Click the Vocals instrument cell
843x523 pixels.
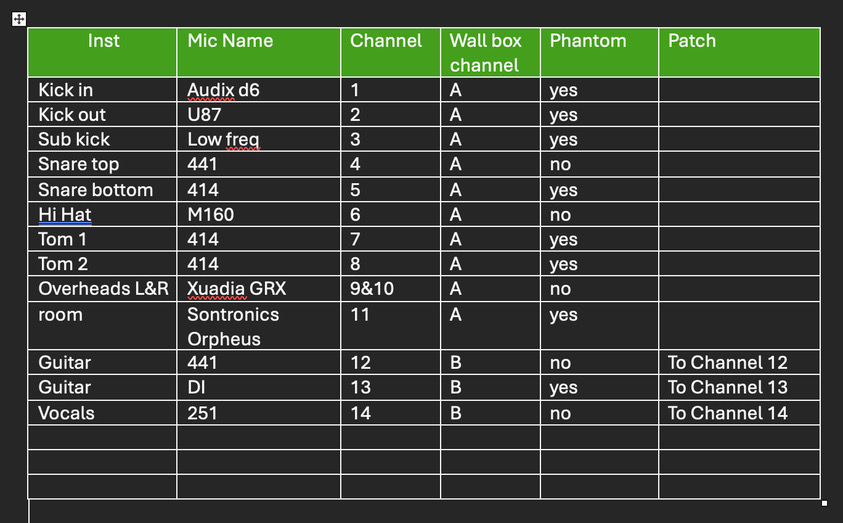pyautogui.click(x=66, y=413)
